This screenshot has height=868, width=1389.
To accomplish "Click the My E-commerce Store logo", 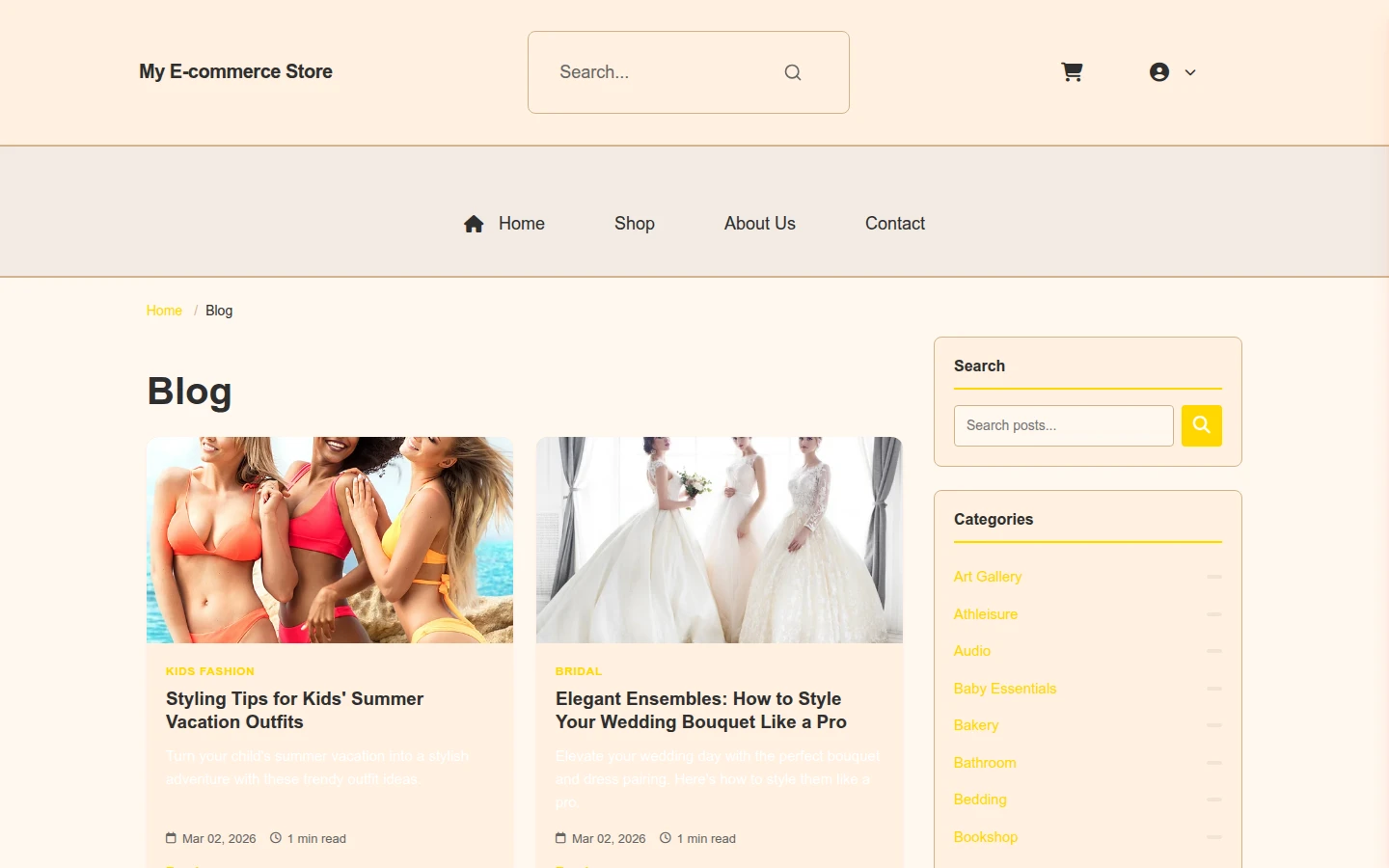I will click(x=235, y=71).
